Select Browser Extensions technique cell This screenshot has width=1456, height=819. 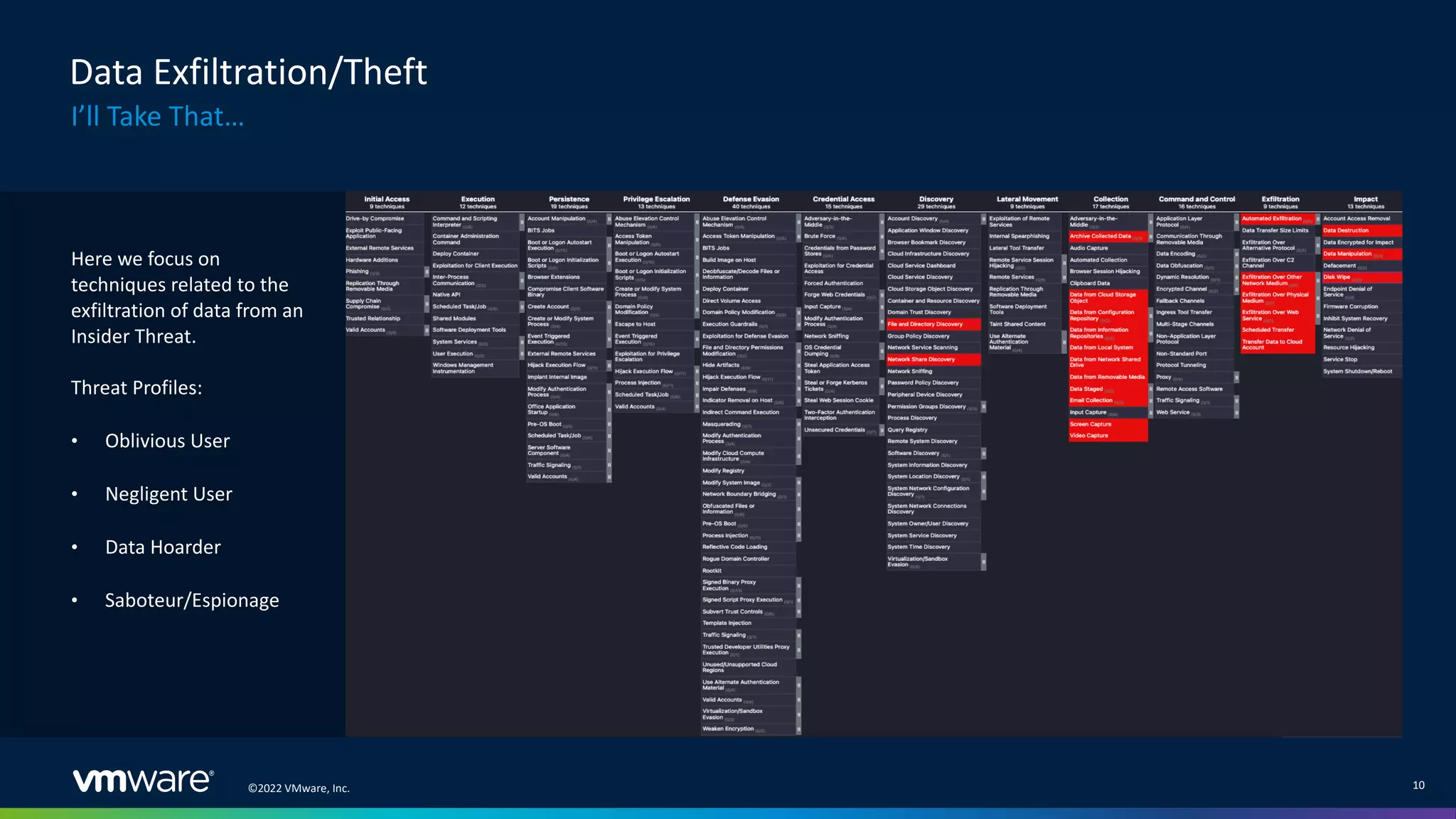[x=566, y=277]
